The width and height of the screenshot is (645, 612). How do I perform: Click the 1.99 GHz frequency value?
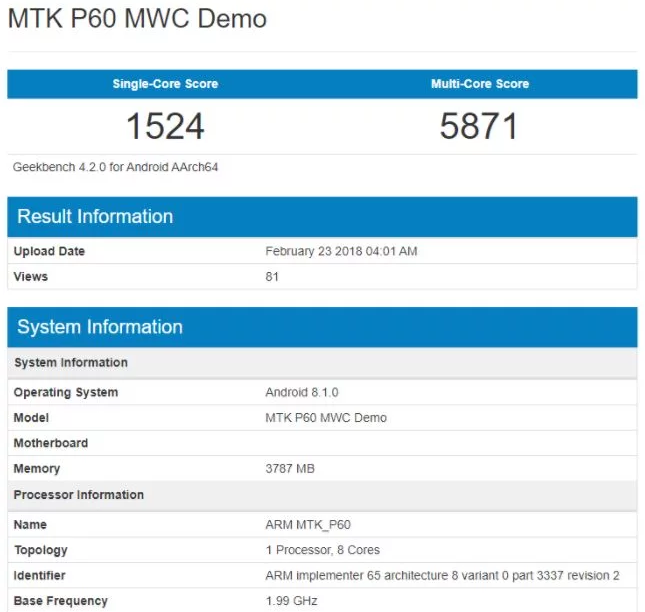pyautogui.click(x=291, y=601)
